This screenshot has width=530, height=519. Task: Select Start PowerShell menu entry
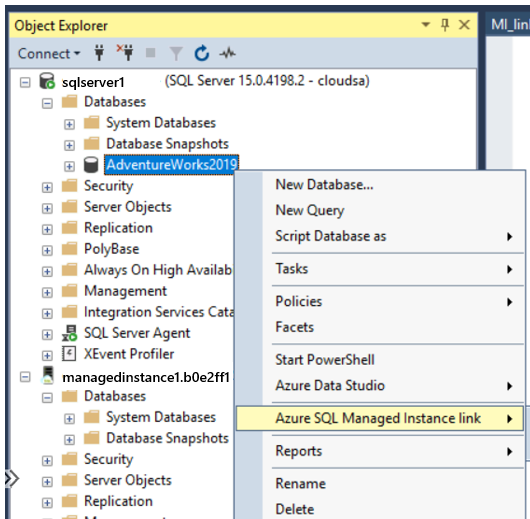pos(380,360)
